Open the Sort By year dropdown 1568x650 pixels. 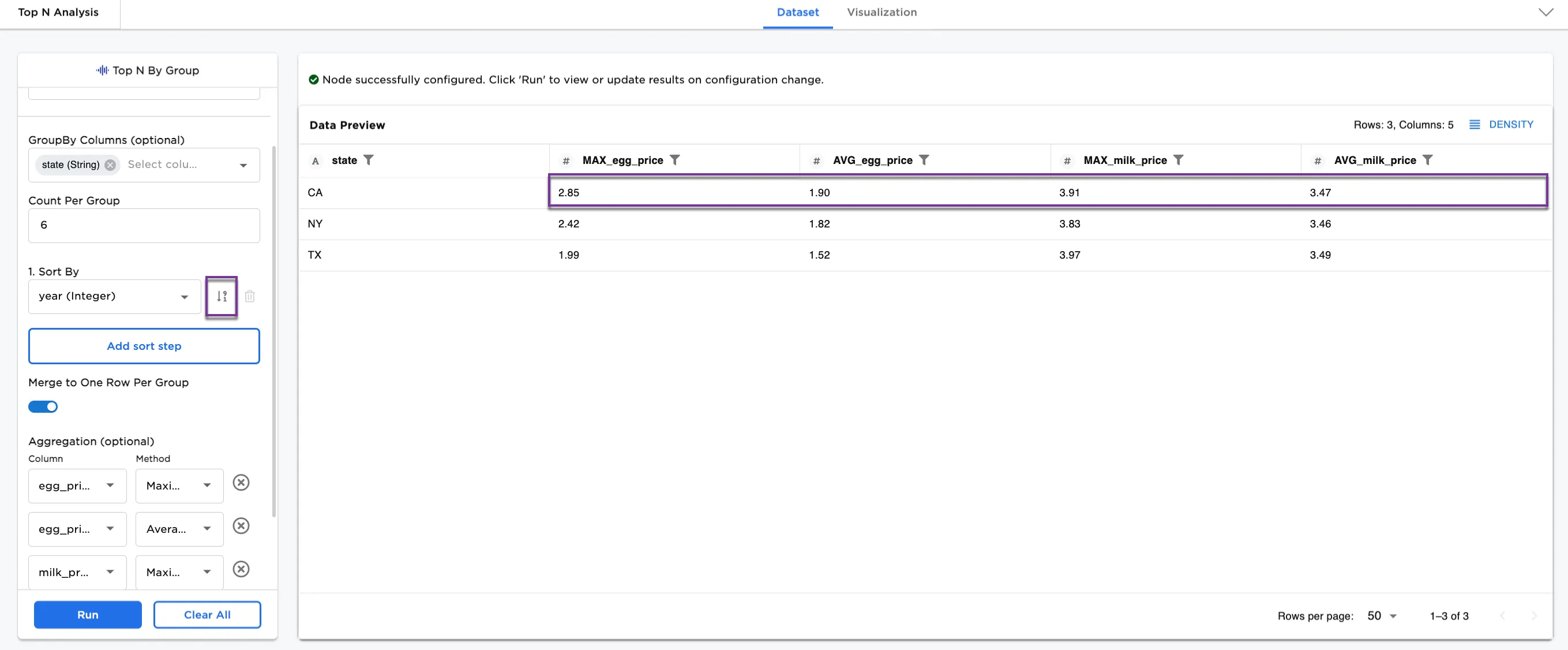tap(114, 297)
